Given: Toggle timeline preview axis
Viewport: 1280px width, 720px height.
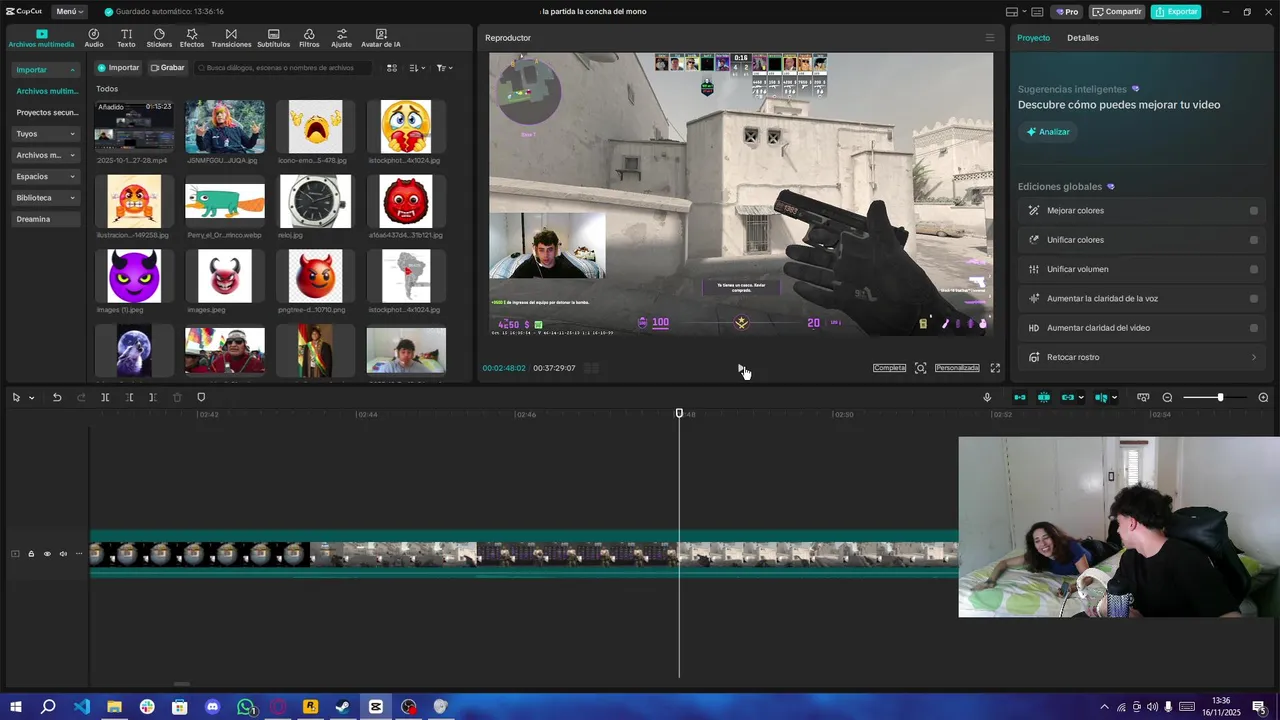Looking at the screenshot, I should [1101, 398].
